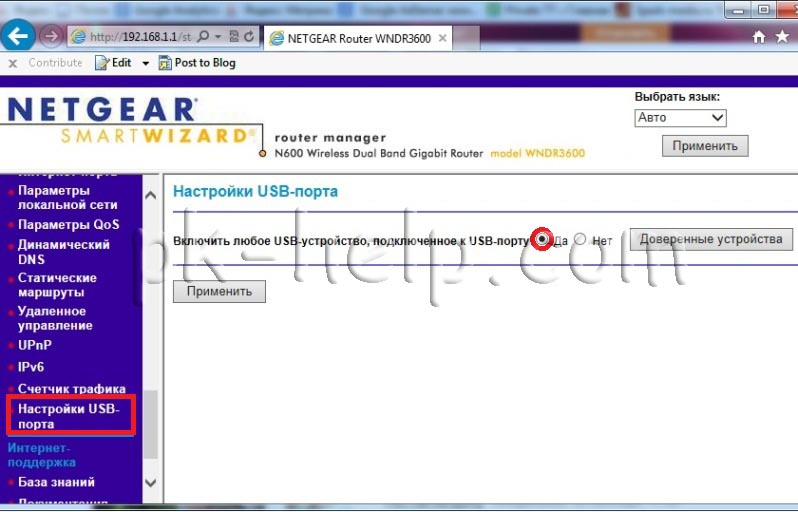Select the NETGEAR Router WNDR3600 tab
The height and width of the screenshot is (512, 798).
(x=358, y=39)
